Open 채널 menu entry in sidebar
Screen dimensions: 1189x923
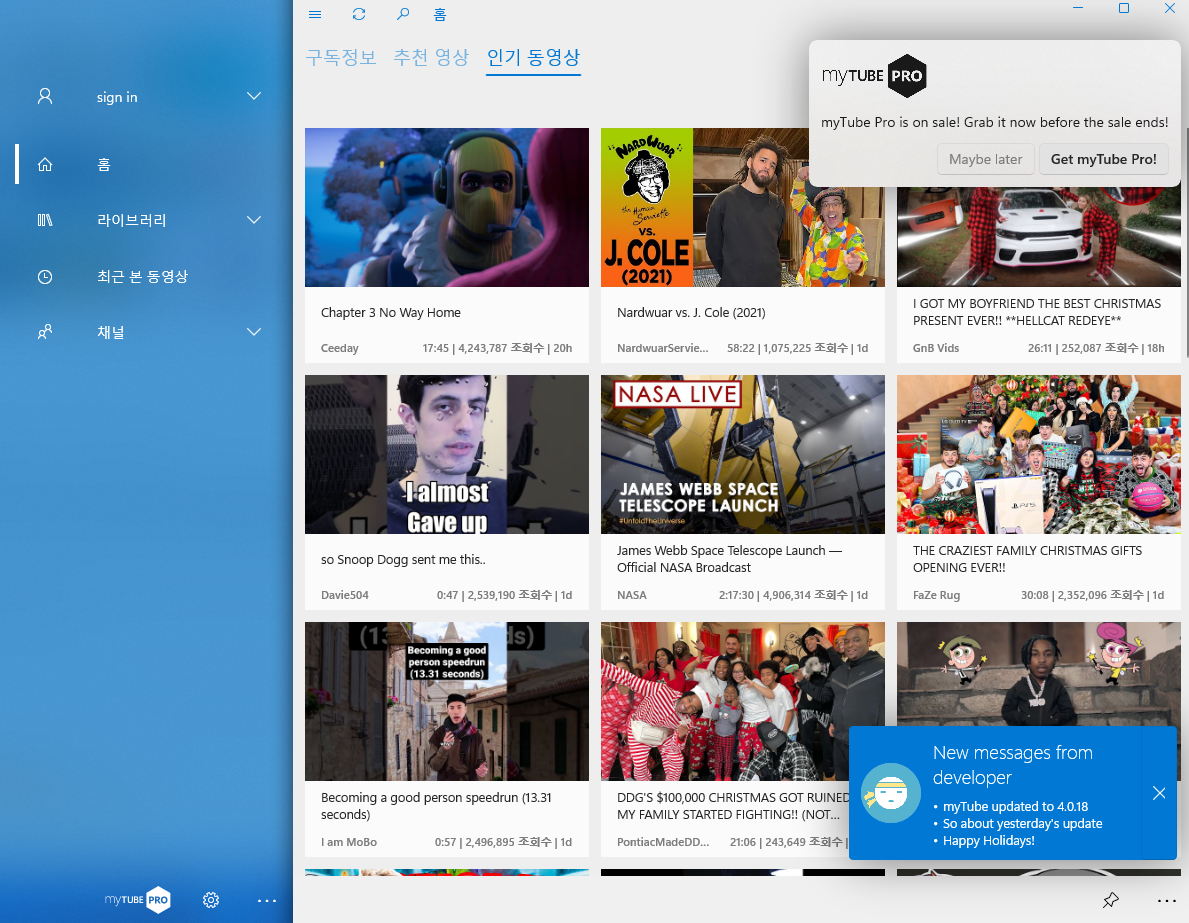coord(111,332)
